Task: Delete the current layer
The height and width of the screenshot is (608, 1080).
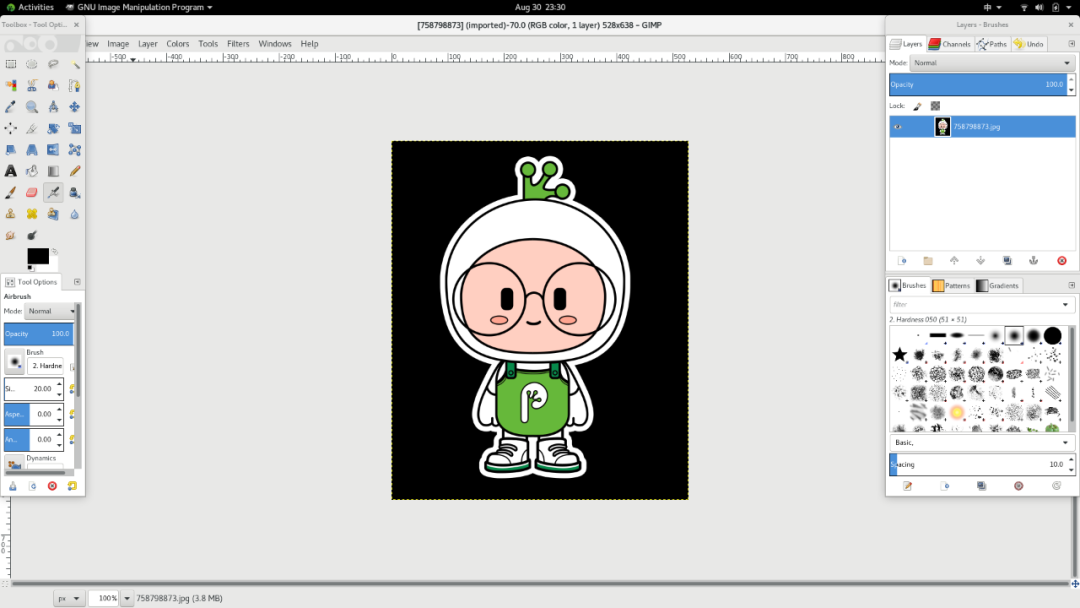Action: click(1061, 261)
